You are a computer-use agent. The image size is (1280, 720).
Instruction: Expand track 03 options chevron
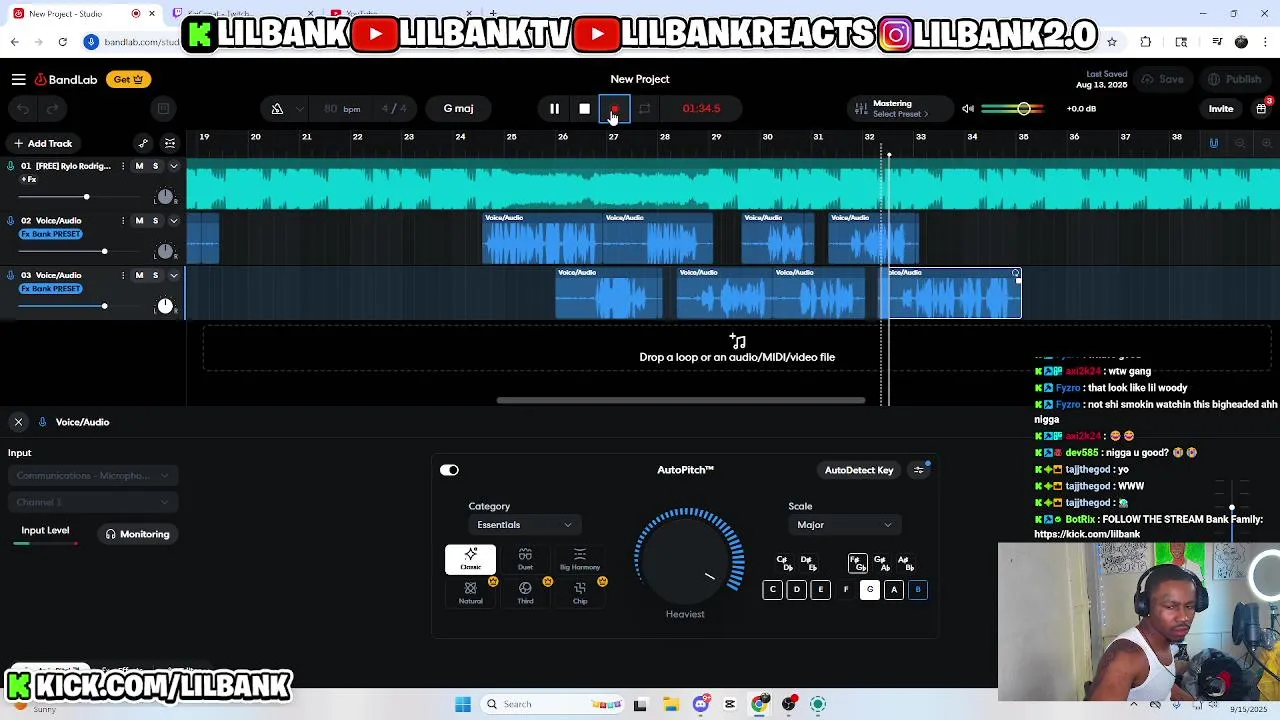click(173, 275)
